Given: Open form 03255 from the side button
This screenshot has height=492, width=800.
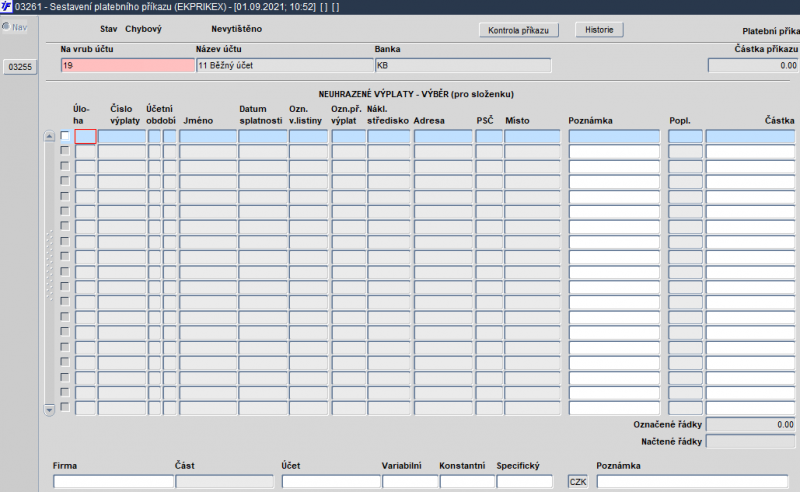Looking at the screenshot, I should tap(20, 67).
